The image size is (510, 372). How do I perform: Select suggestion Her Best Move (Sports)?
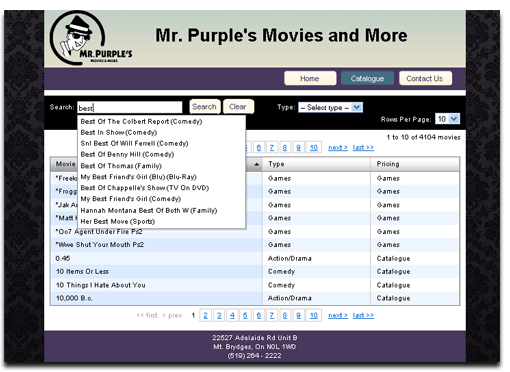click(118, 222)
